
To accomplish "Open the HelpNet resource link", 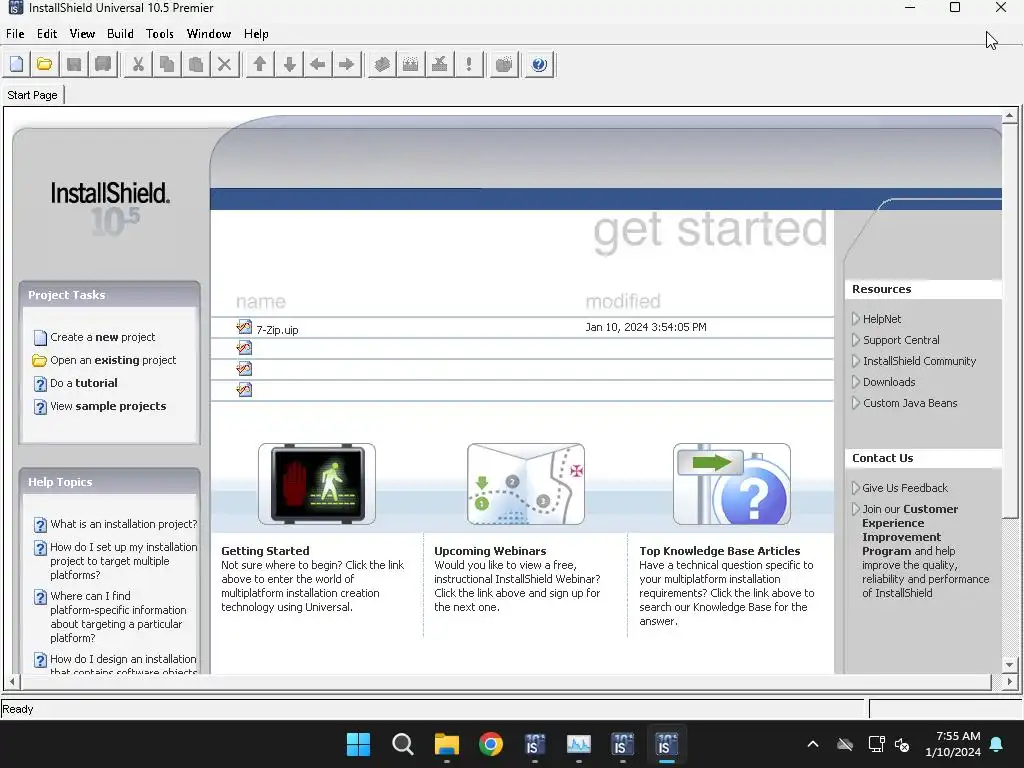I will coord(882,319).
